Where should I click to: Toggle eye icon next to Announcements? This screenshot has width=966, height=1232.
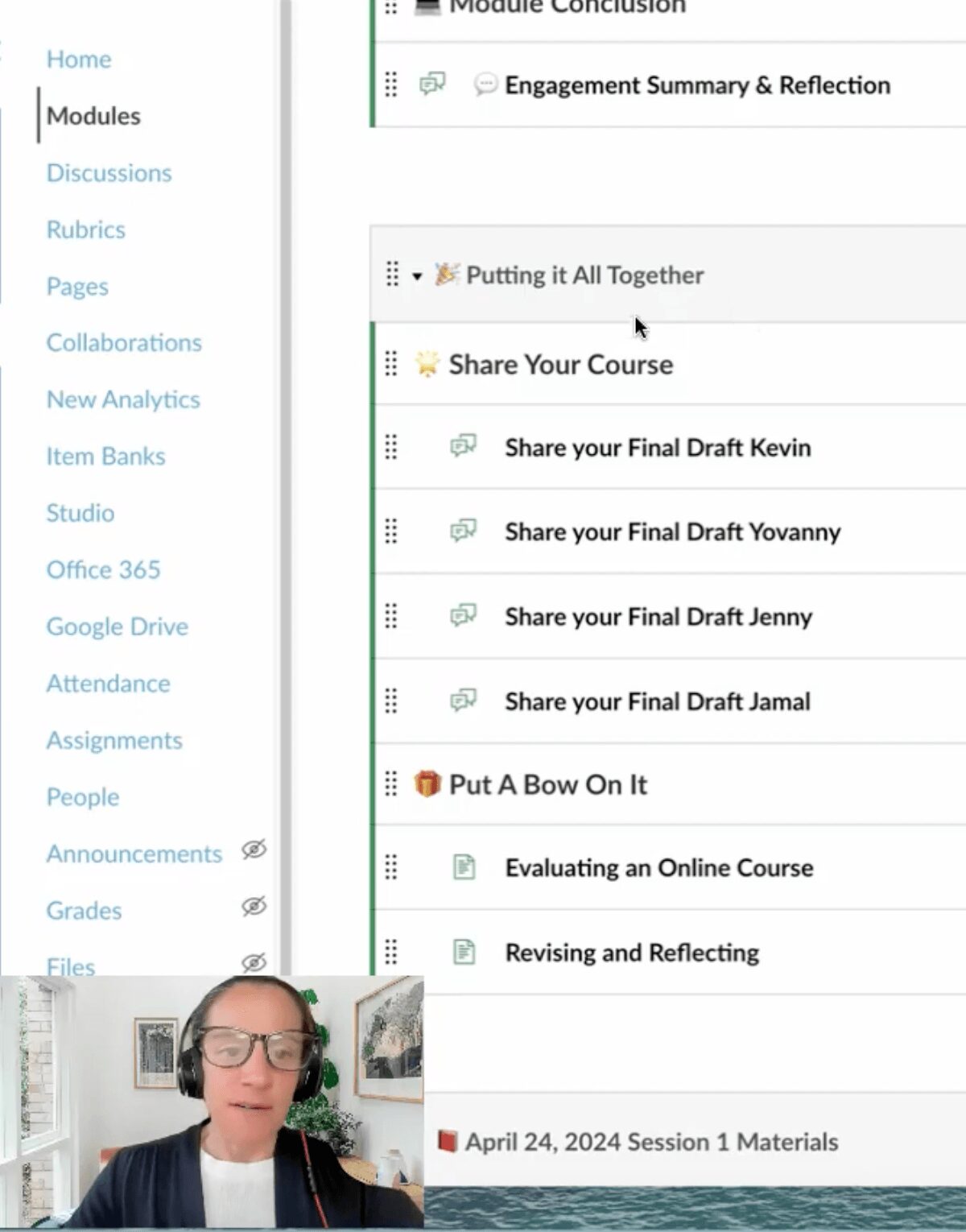[x=254, y=850]
